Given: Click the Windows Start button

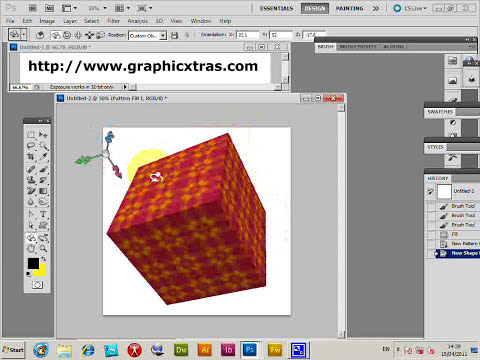Looking at the screenshot, I should 13,350.
